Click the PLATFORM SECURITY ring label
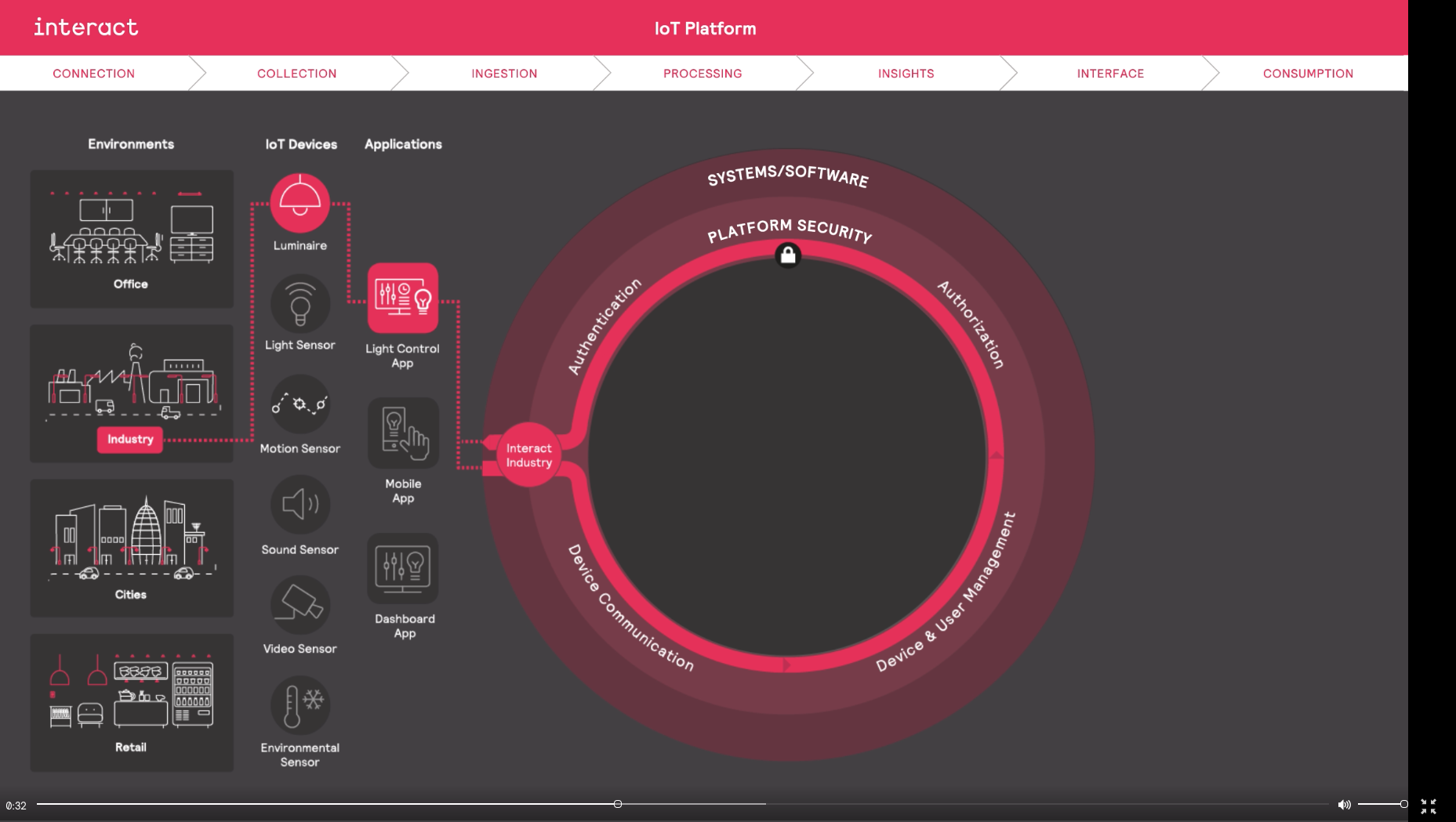Screen dimensions: 1456x822 pyautogui.click(x=789, y=231)
